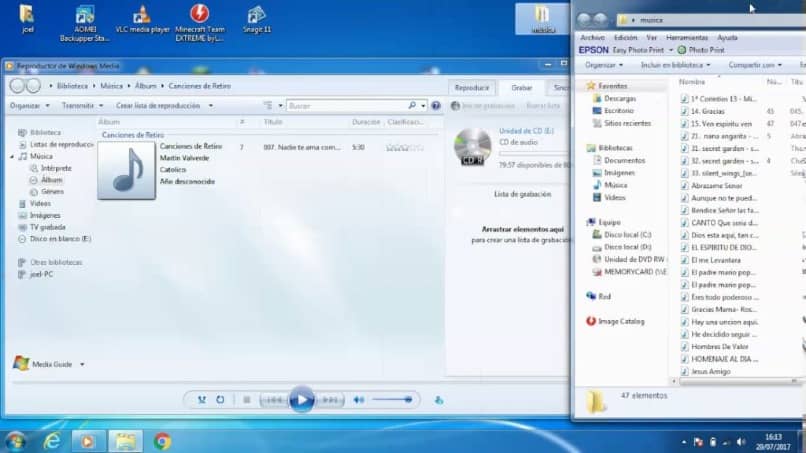Click the Buscar search field
The height and width of the screenshot is (453, 806).
(x=347, y=105)
